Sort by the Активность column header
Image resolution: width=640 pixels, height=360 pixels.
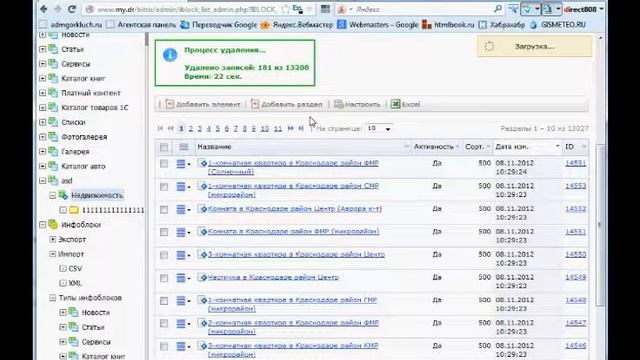tap(436, 147)
